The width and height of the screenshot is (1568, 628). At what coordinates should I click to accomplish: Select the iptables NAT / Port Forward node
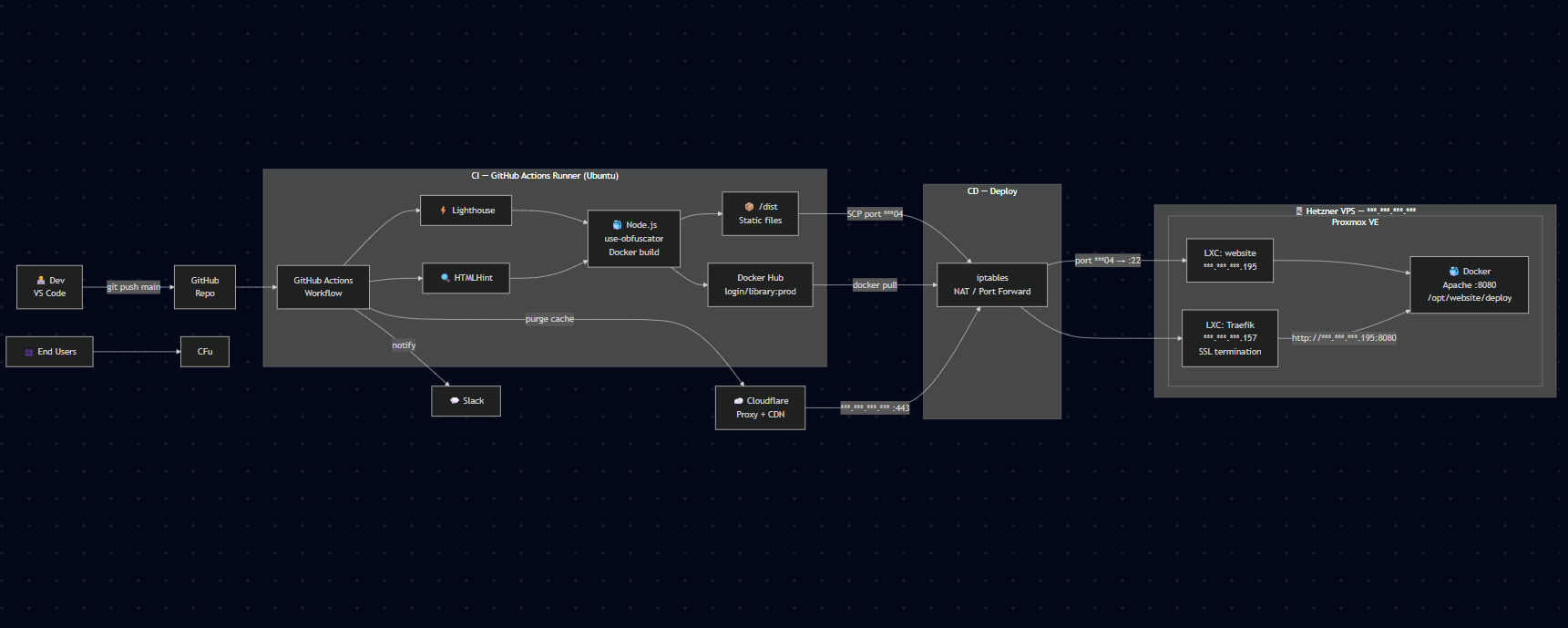992,285
